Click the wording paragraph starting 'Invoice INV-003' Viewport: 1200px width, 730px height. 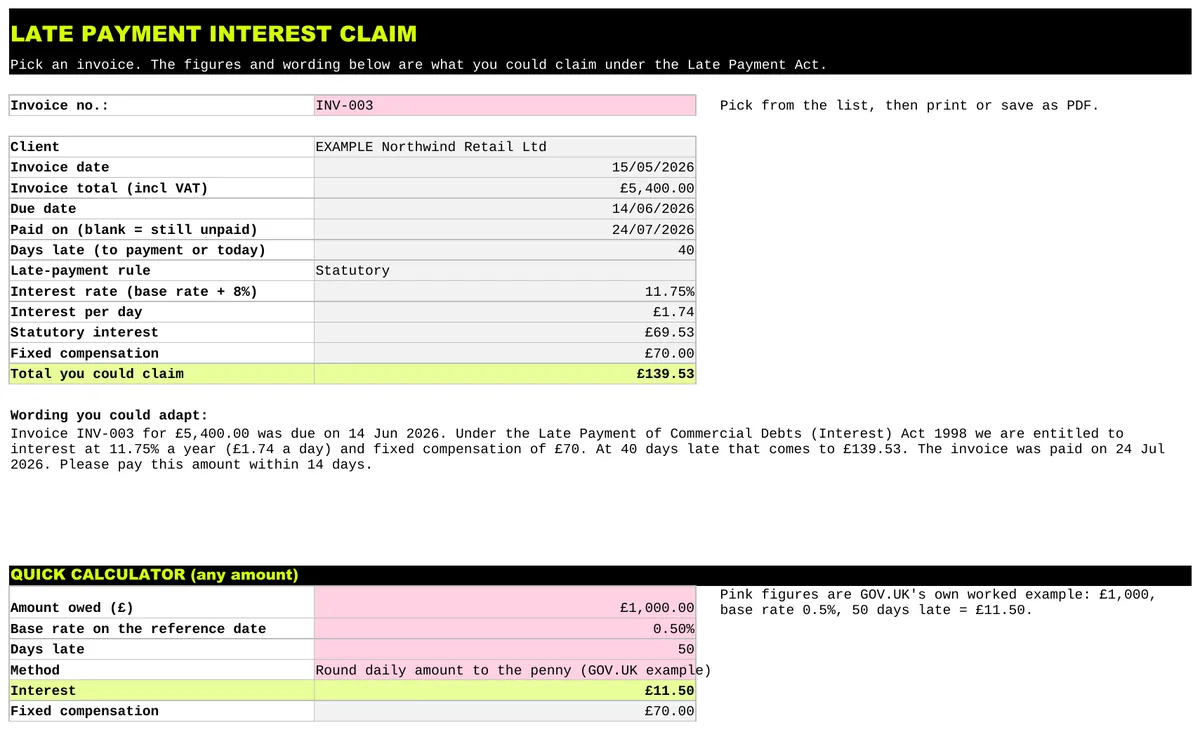[x=587, y=449]
